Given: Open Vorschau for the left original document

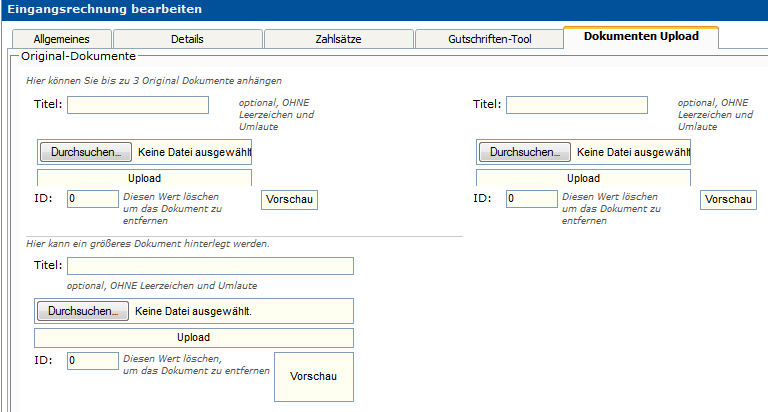Looking at the screenshot, I should point(289,200).
